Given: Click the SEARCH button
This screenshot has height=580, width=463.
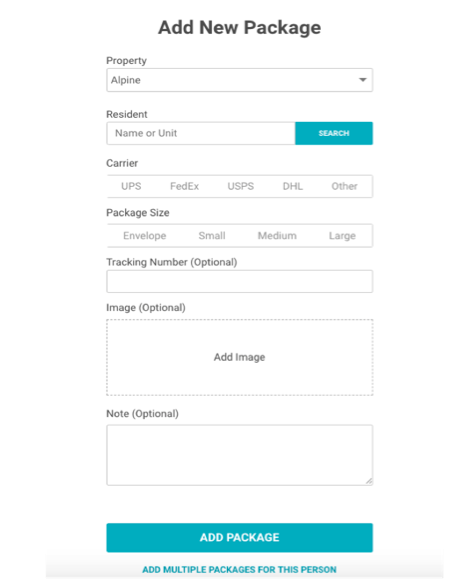Looking at the screenshot, I should point(334,133).
